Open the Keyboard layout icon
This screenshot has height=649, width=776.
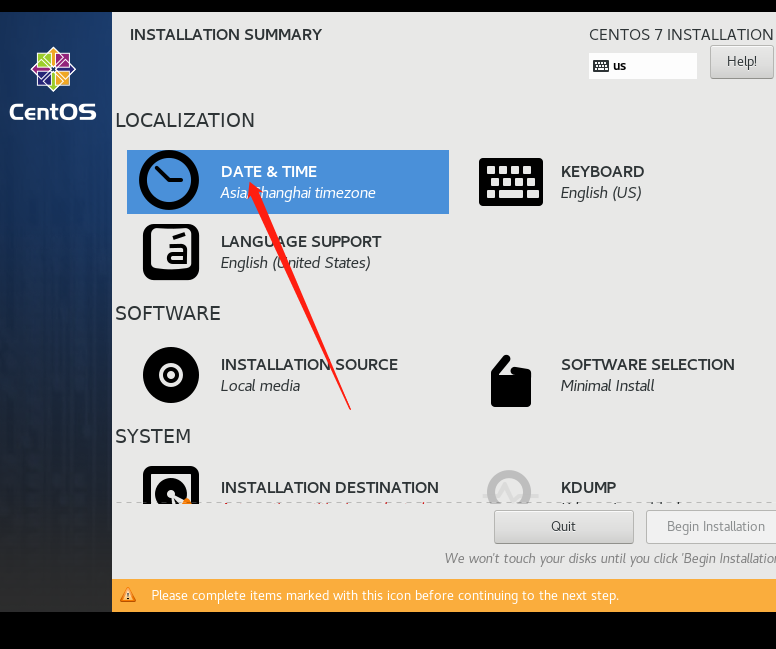(511, 182)
